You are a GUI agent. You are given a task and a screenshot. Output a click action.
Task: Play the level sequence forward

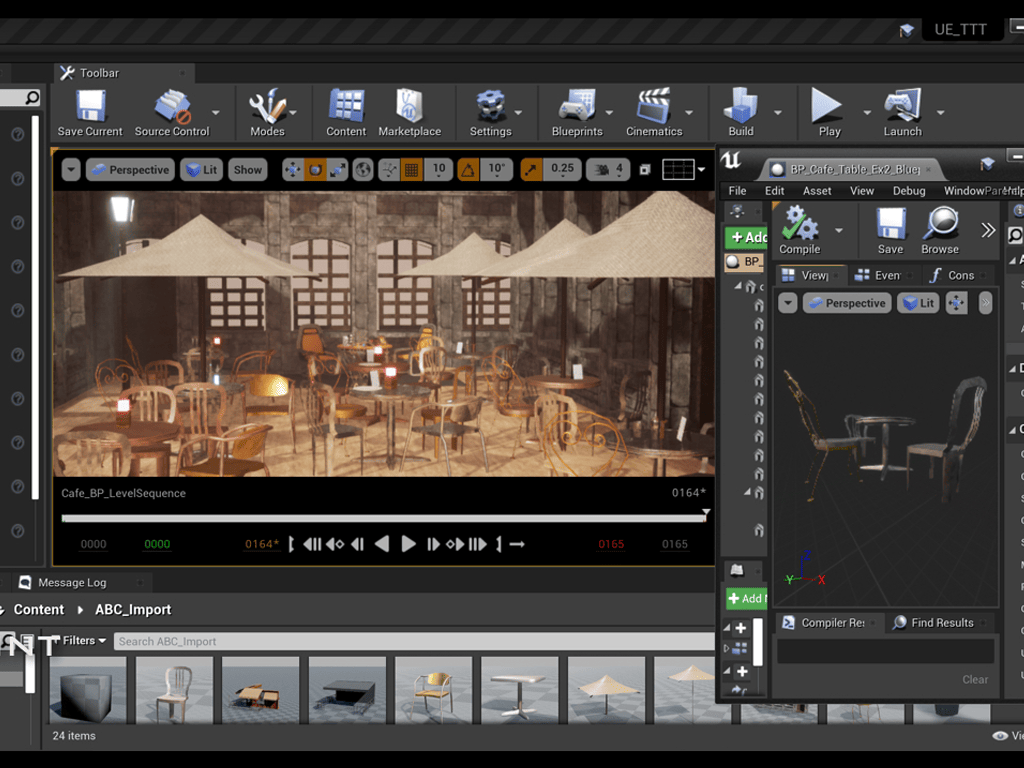click(x=408, y=544)
